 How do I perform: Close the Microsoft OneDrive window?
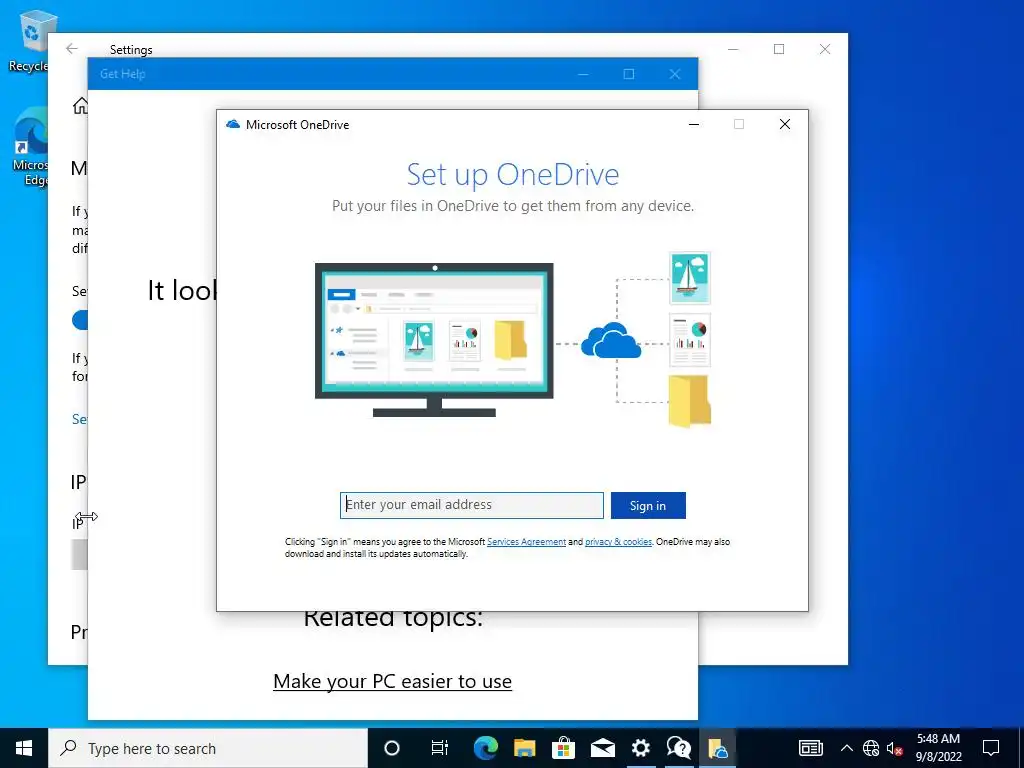click(785, 124)
